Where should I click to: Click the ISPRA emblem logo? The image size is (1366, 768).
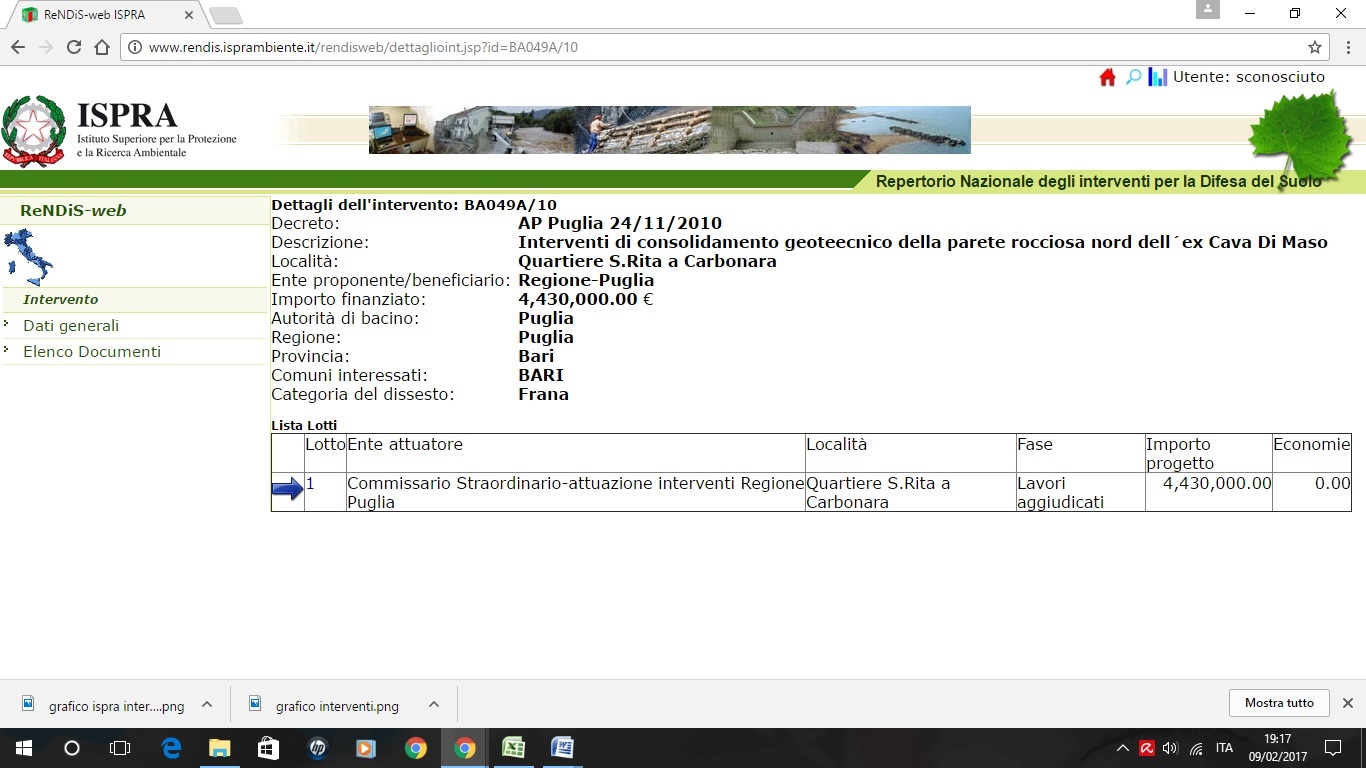click(34, 131)
